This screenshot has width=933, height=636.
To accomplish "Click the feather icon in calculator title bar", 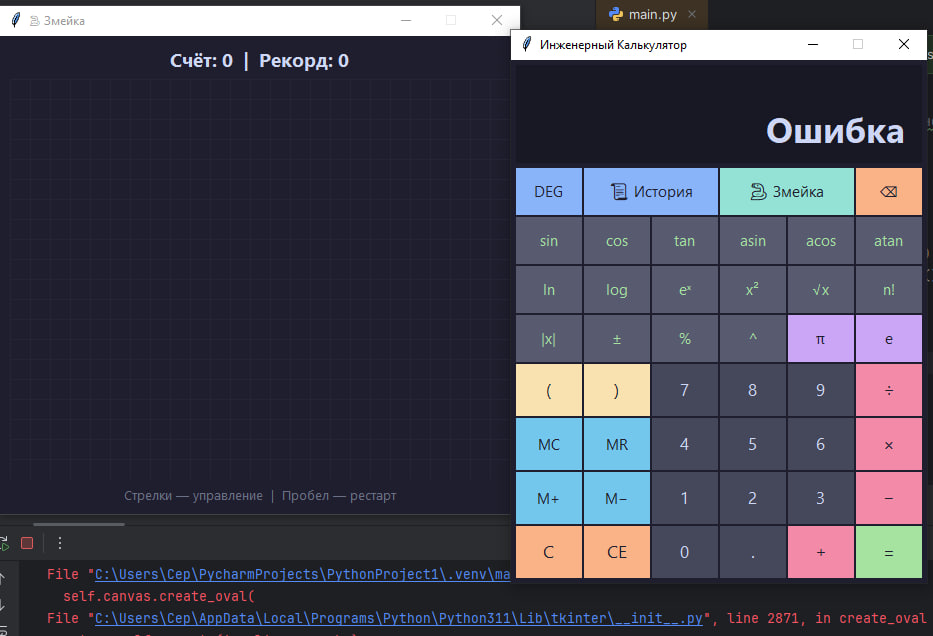I will click(x=524, y=44).
